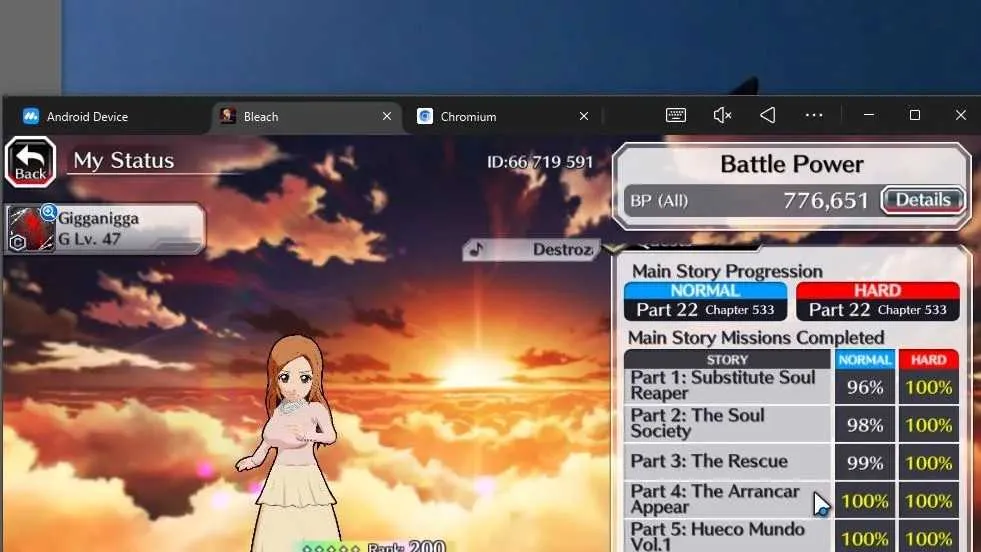Click the Android Device tab icon
Image resolution: width=981 pixels, height=552 pixels.
[x=31, y=116]
